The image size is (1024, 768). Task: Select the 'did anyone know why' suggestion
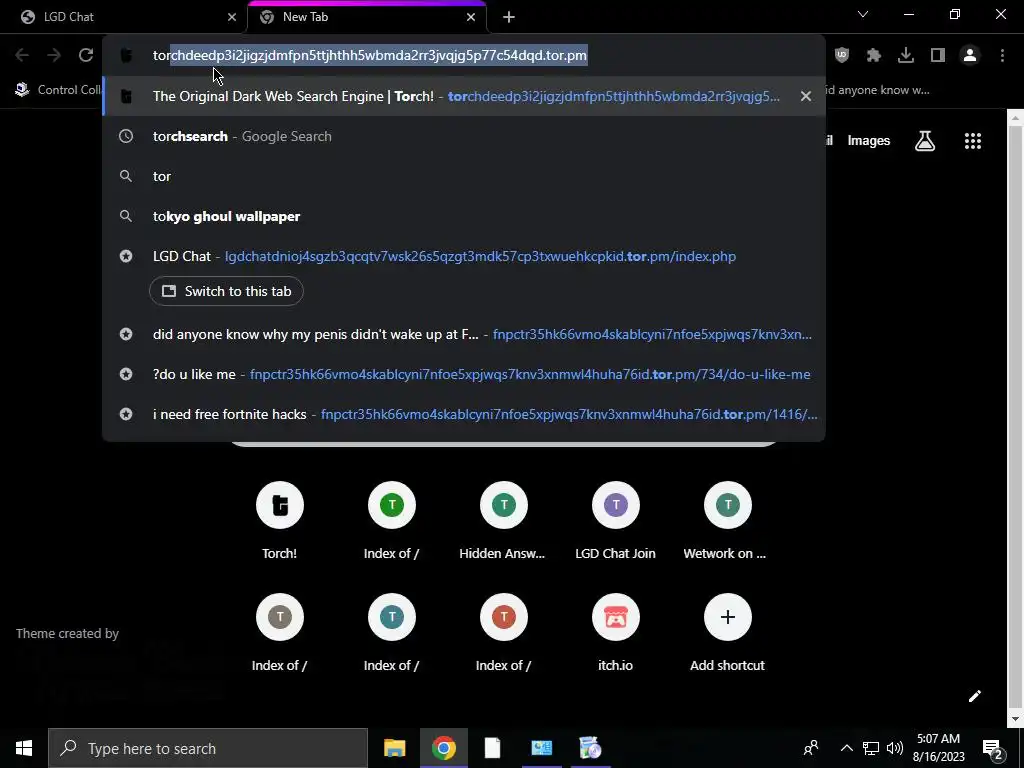(464, 334)
